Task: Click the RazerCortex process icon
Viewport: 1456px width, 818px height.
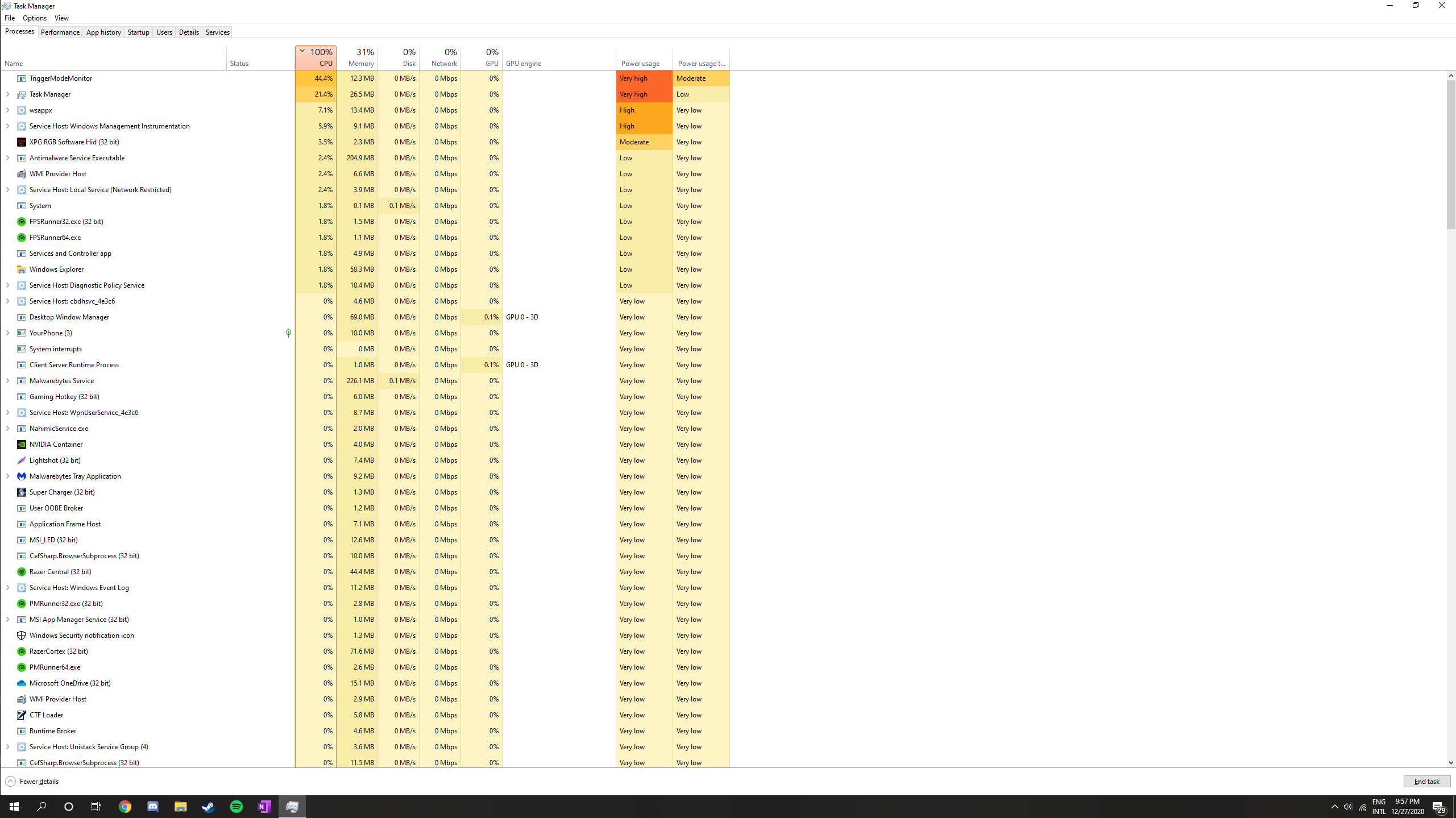Action: coord(22,651)
